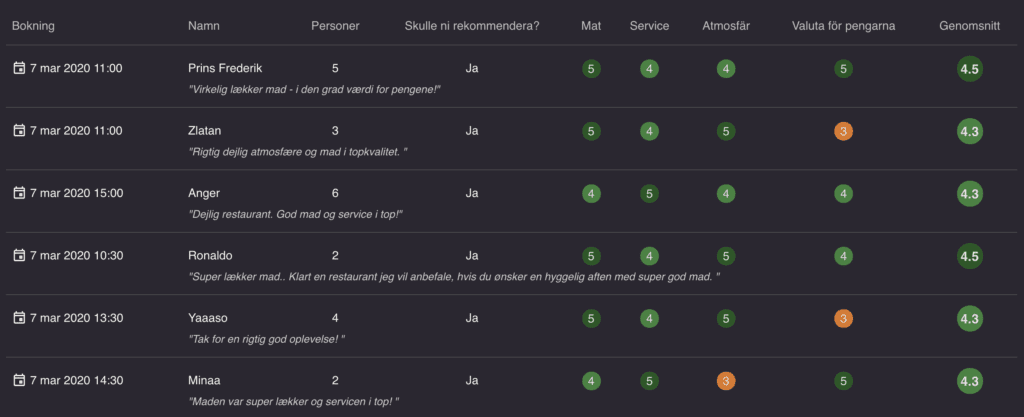Select Zlatan's orange value-for-money score badge

[x=843, y=131]
